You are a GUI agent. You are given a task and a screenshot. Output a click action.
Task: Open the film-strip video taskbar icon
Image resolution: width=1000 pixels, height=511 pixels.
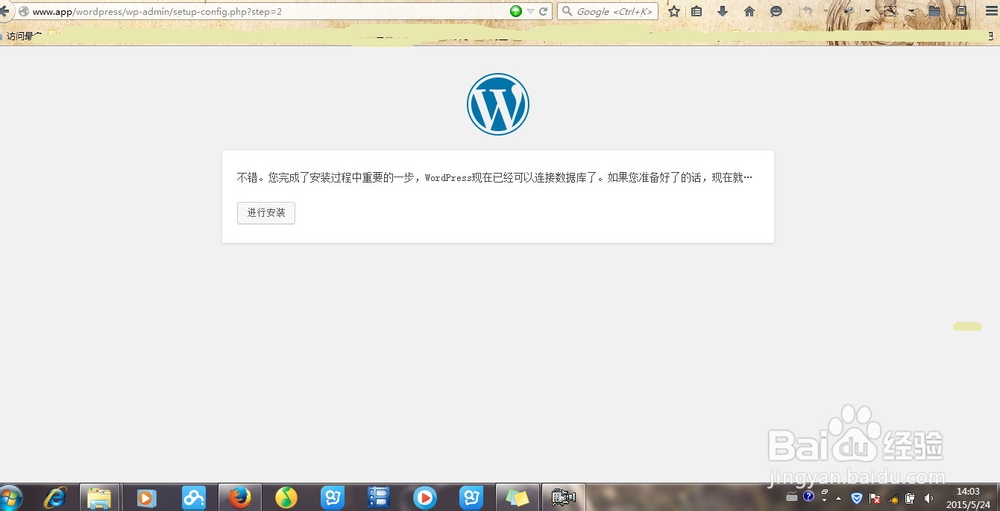pos(378,498)
